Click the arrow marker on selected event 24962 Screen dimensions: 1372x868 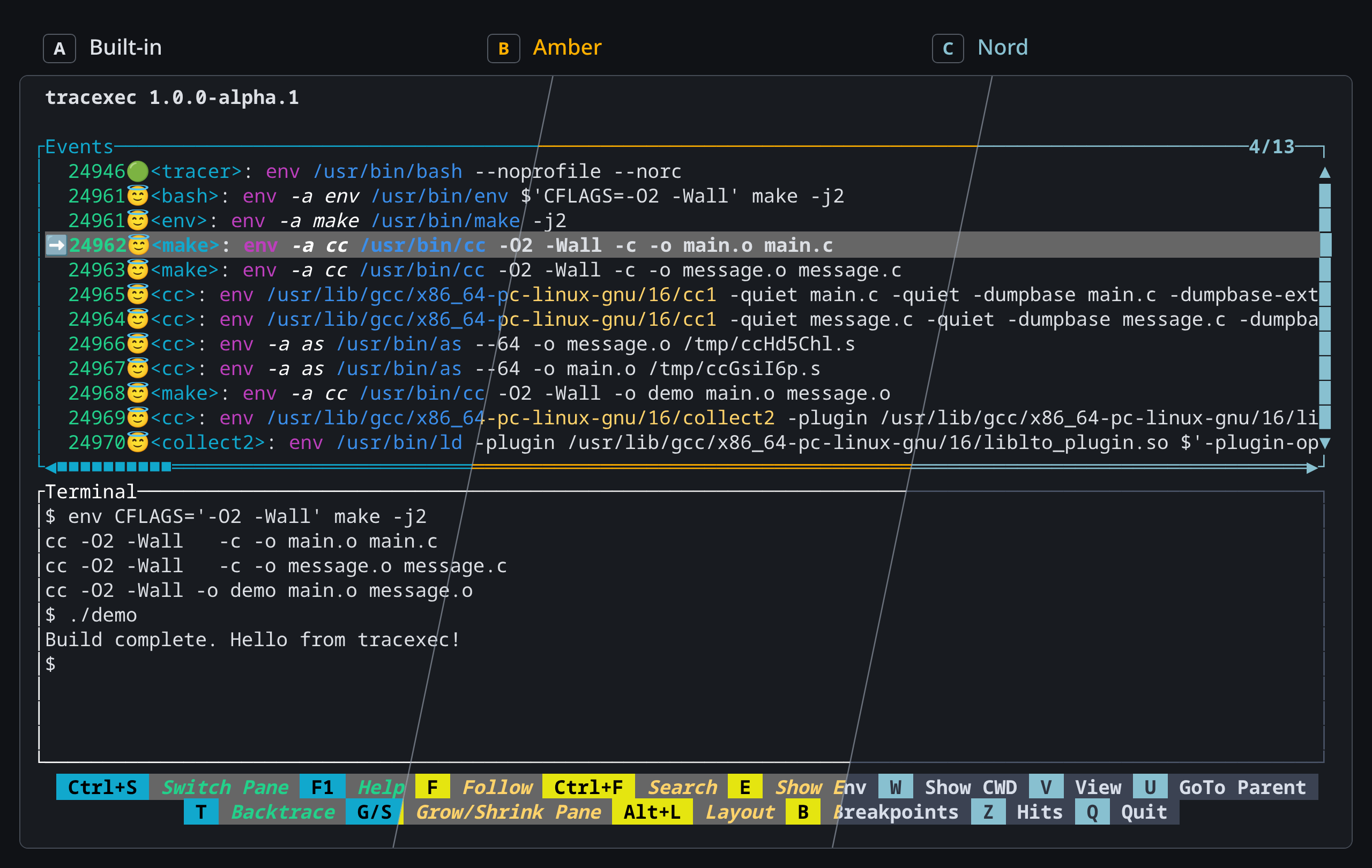[x=56, y=245]
